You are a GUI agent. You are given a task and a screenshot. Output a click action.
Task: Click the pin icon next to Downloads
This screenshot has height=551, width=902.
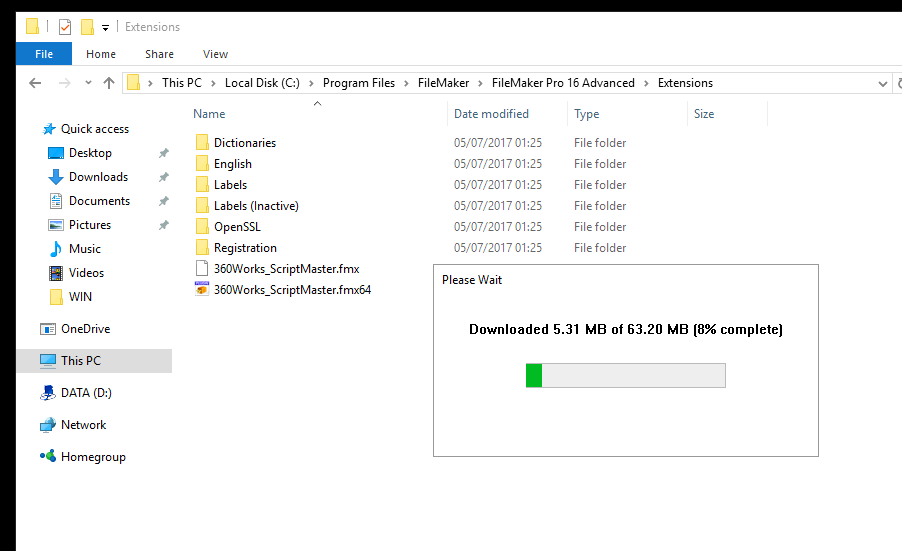(x=164, y=177)
